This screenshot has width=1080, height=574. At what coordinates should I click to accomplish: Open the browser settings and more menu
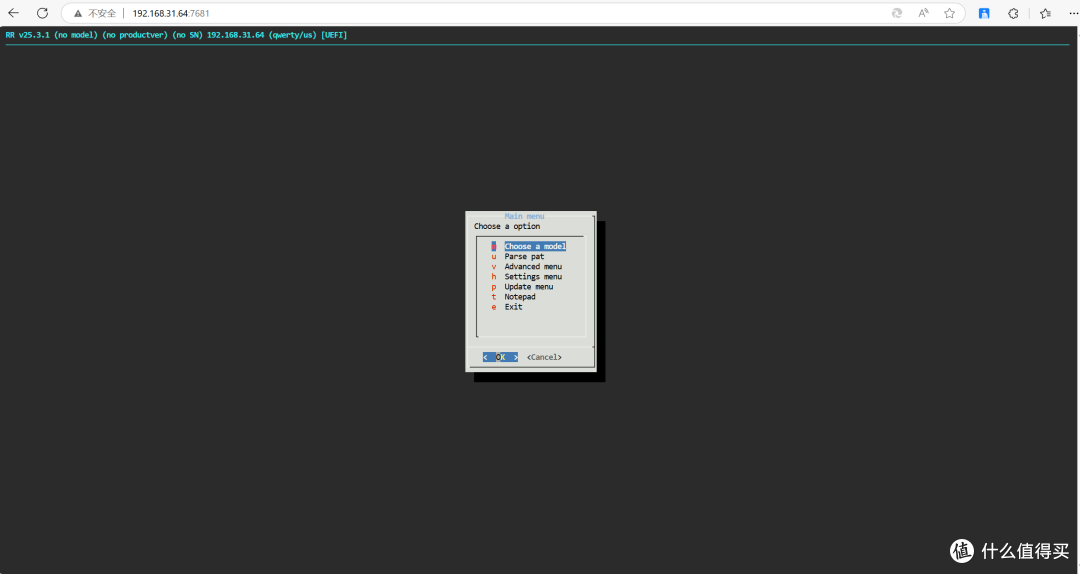(x=1072, y=13)
